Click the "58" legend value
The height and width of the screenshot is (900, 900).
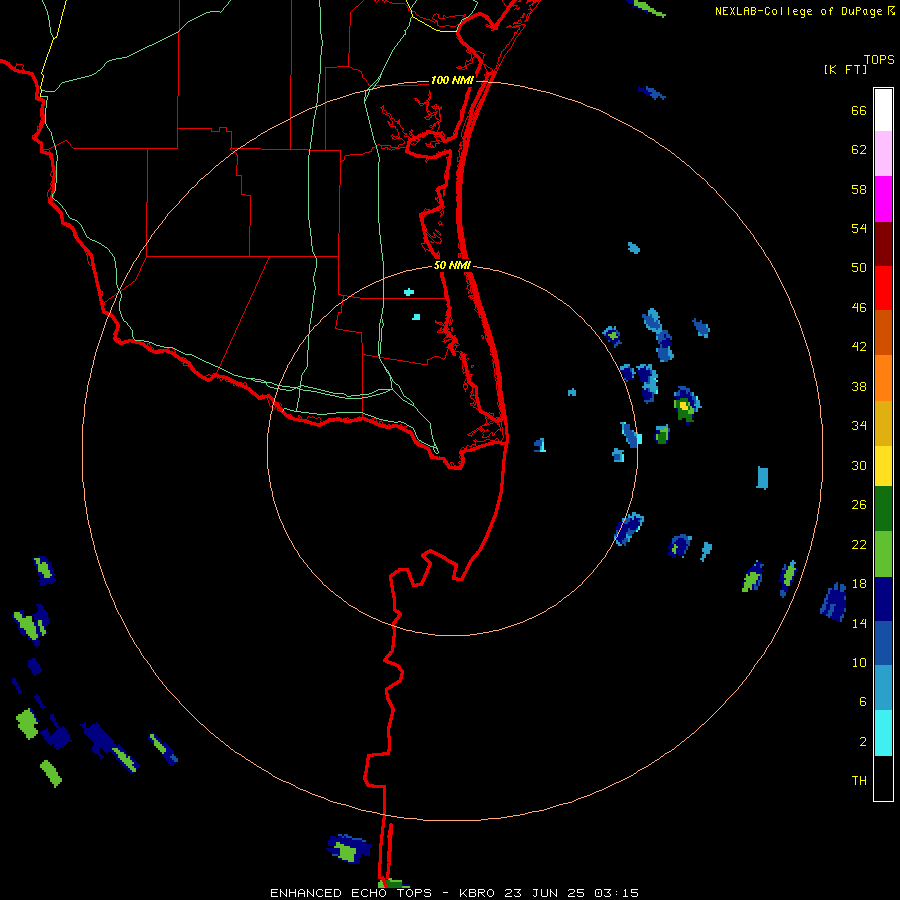(x=859, y=189)
